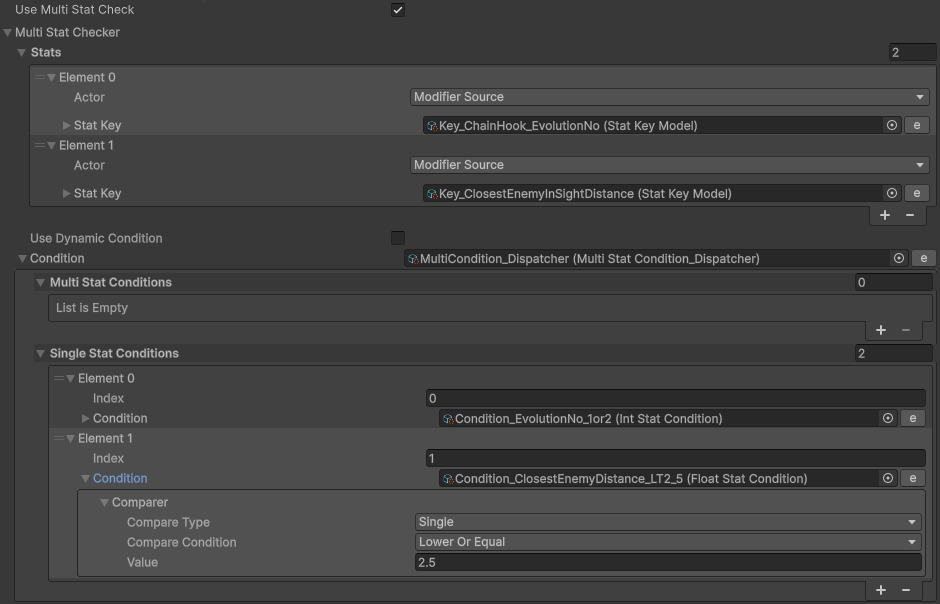The height and width of the screenshot is (604, 940).
Task: Collapse Single Stat Conditions list
Action: tap(41, 354)
